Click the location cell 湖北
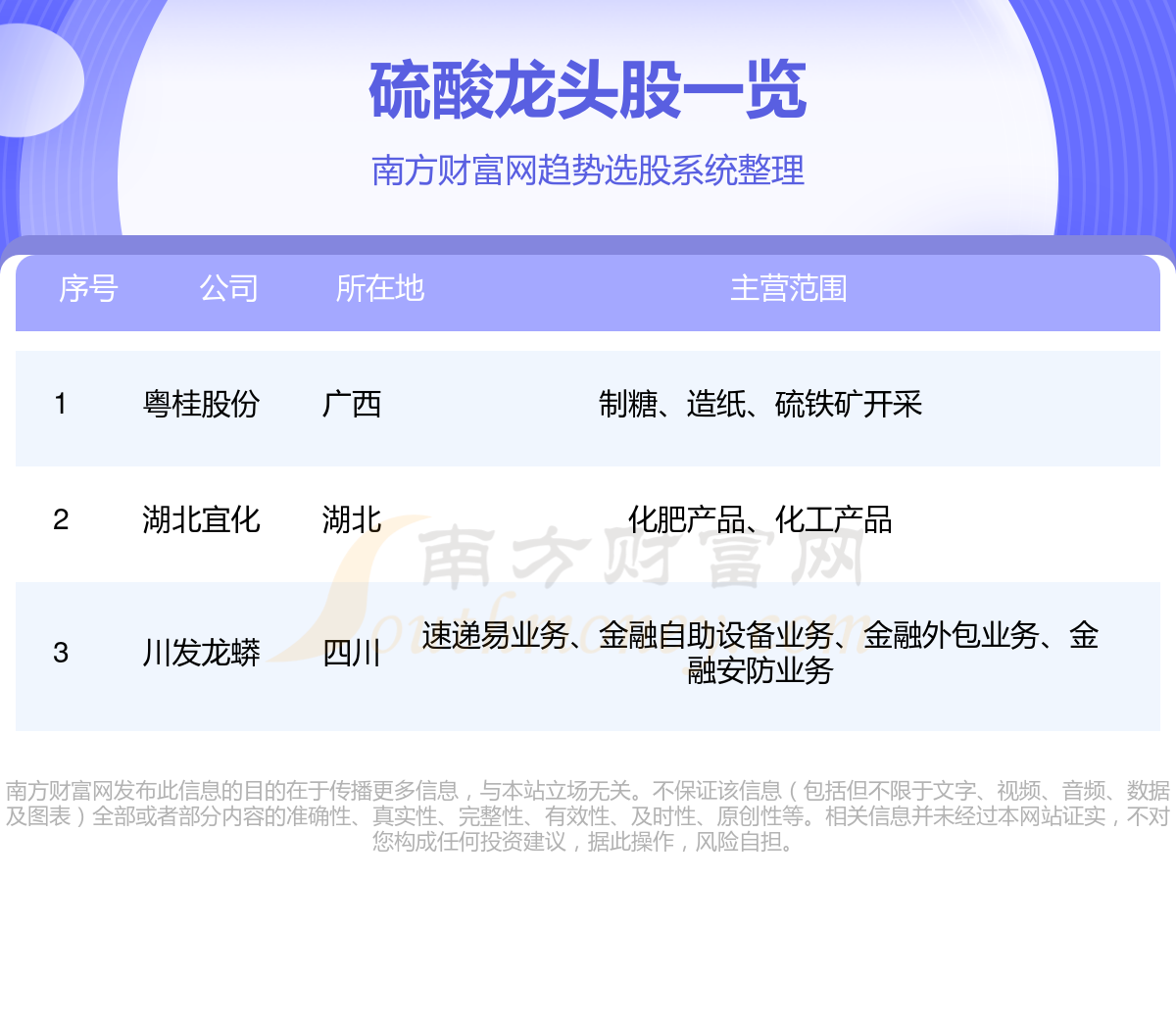The width and height of the screenshot is (1176, 1029). (x=352, y=519)
